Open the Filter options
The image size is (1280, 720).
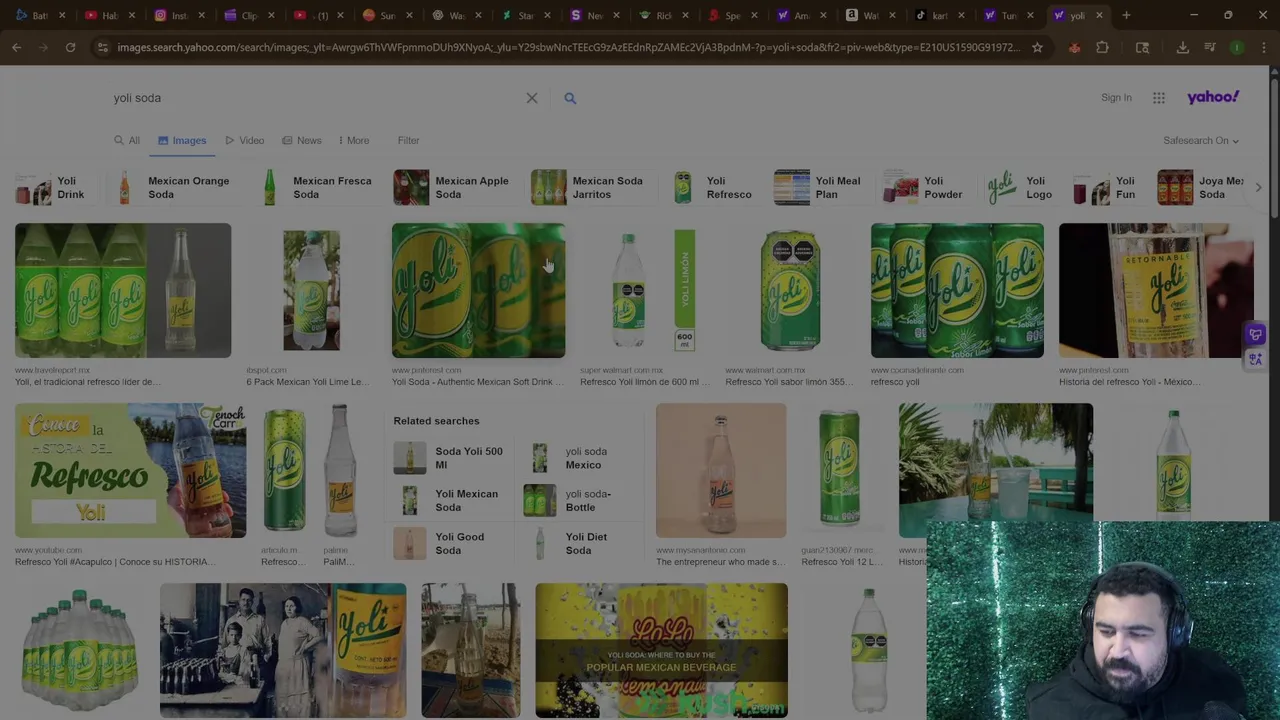[408, 140]
